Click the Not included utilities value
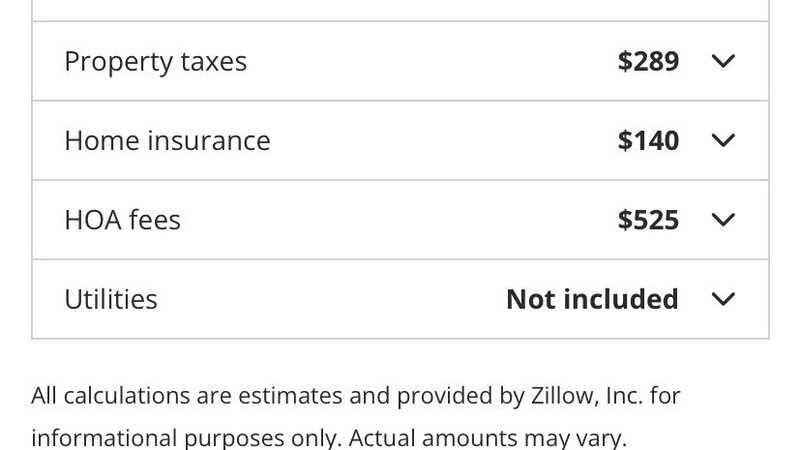800x450 pixels. coord(592,299)
